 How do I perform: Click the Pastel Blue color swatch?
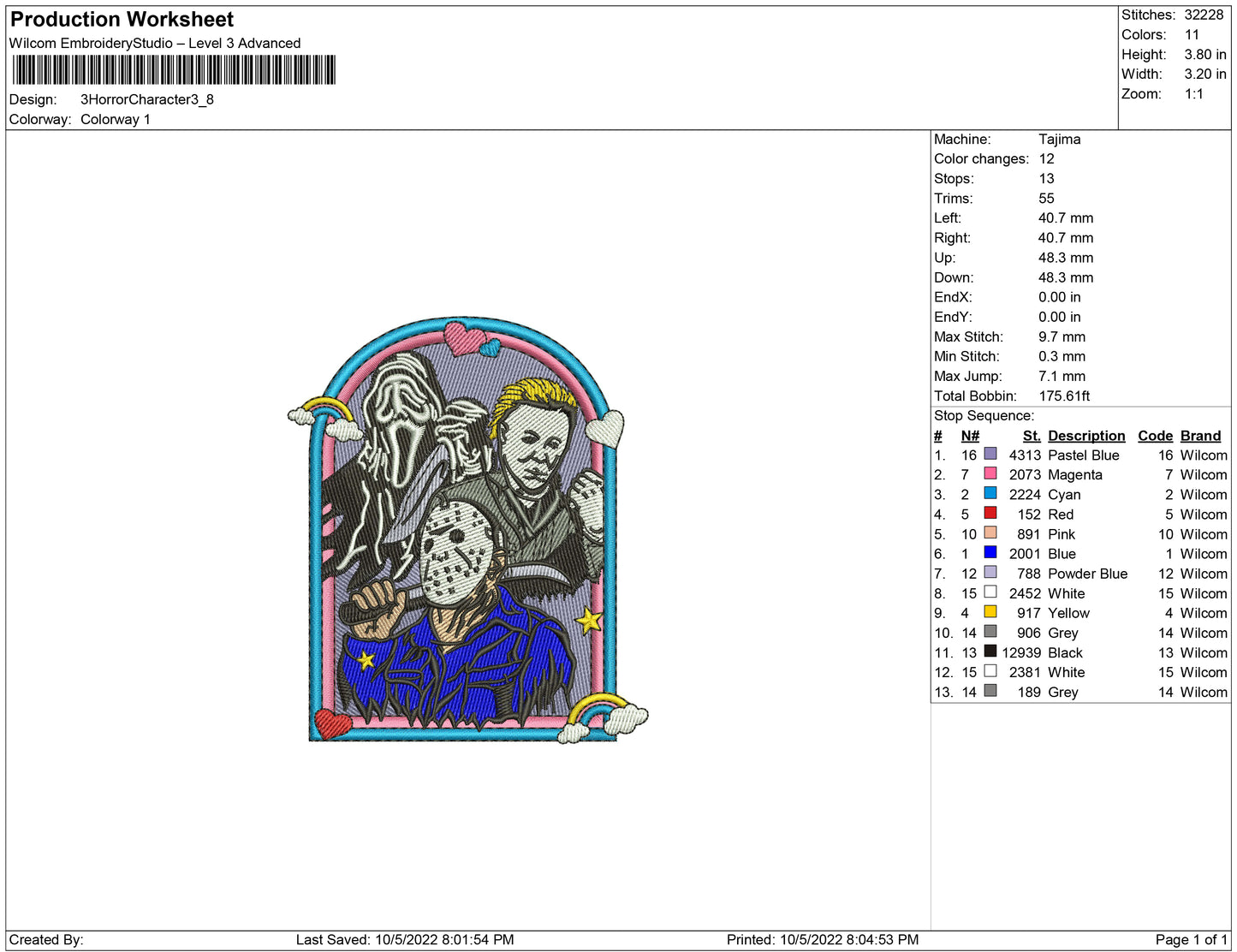click(x=990, y=454)
